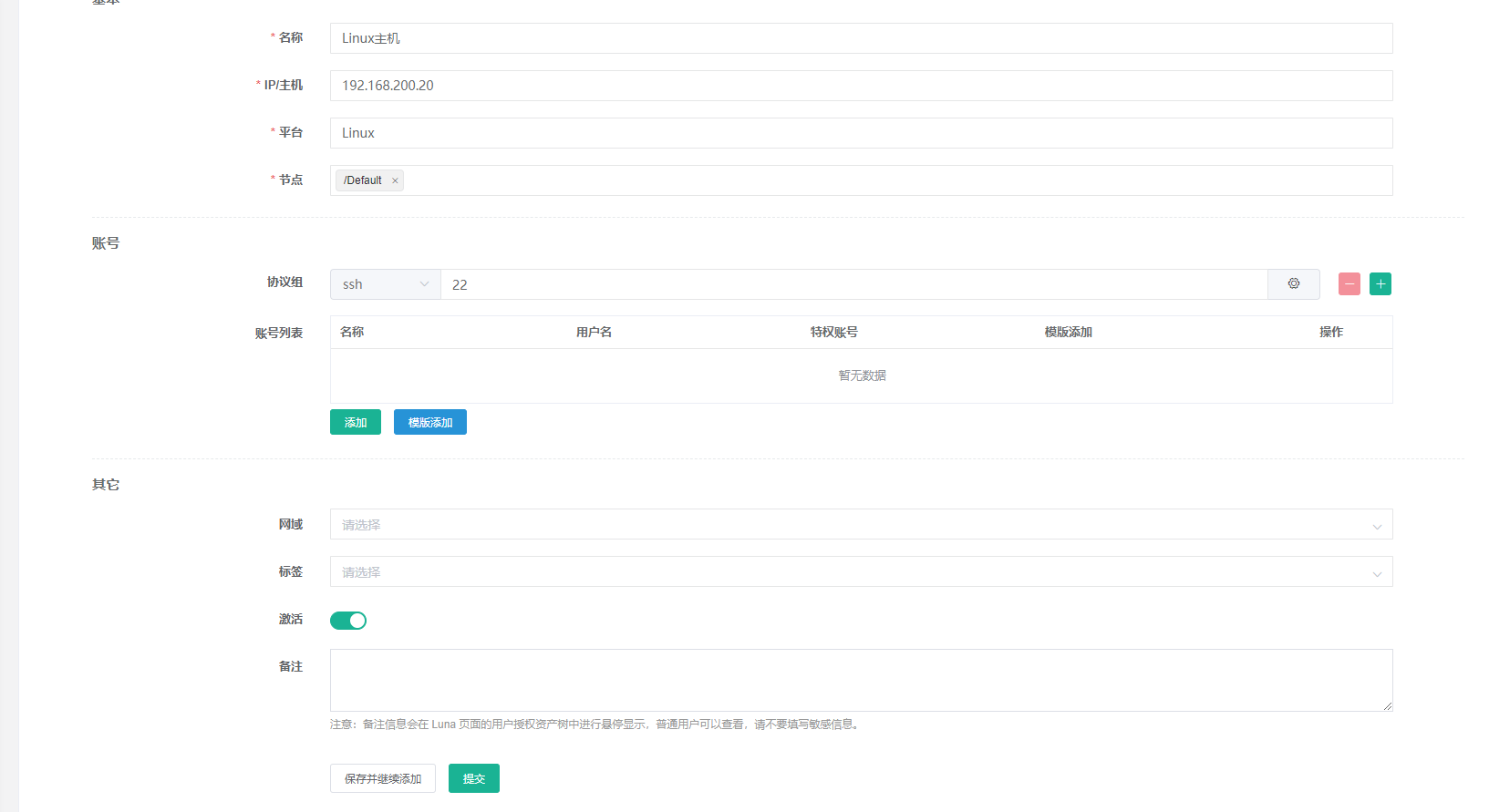The width and height of the screenshot is (1489, 812).
Task: Remove the /Default node tag
Action: click(395, 180)
